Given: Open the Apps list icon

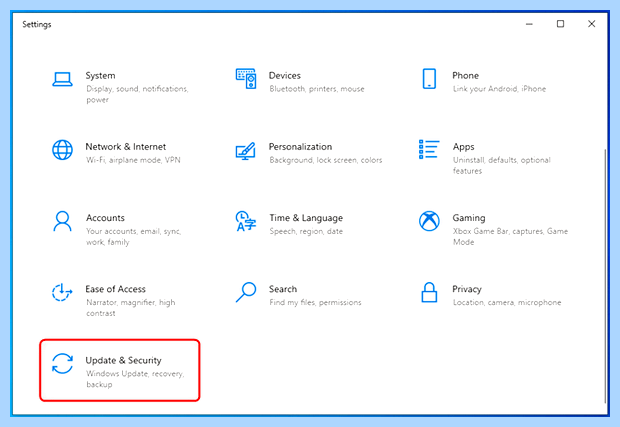Looking at the screenshot, I should click(x=429, y=149).
